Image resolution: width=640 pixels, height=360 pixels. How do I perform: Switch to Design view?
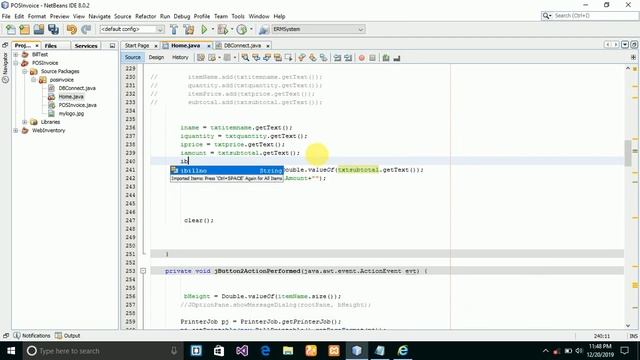coord(156,58)
